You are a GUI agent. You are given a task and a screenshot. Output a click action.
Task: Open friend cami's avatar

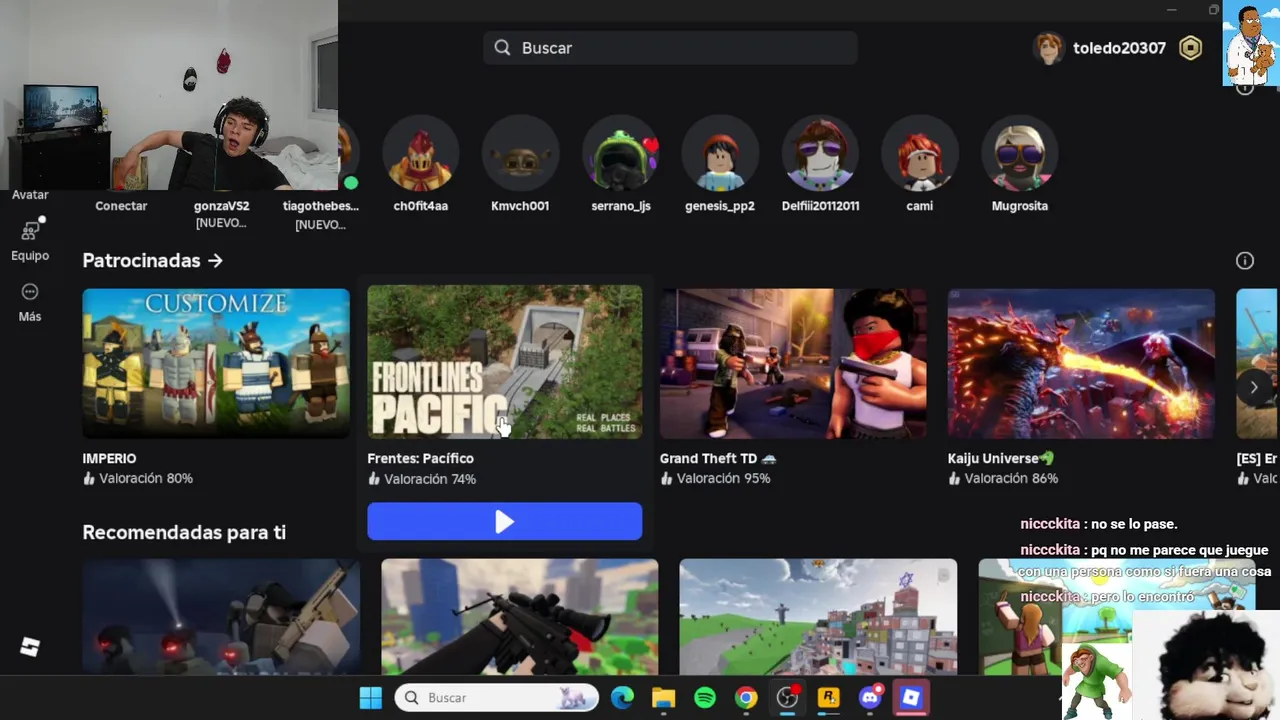pos(920,153)
